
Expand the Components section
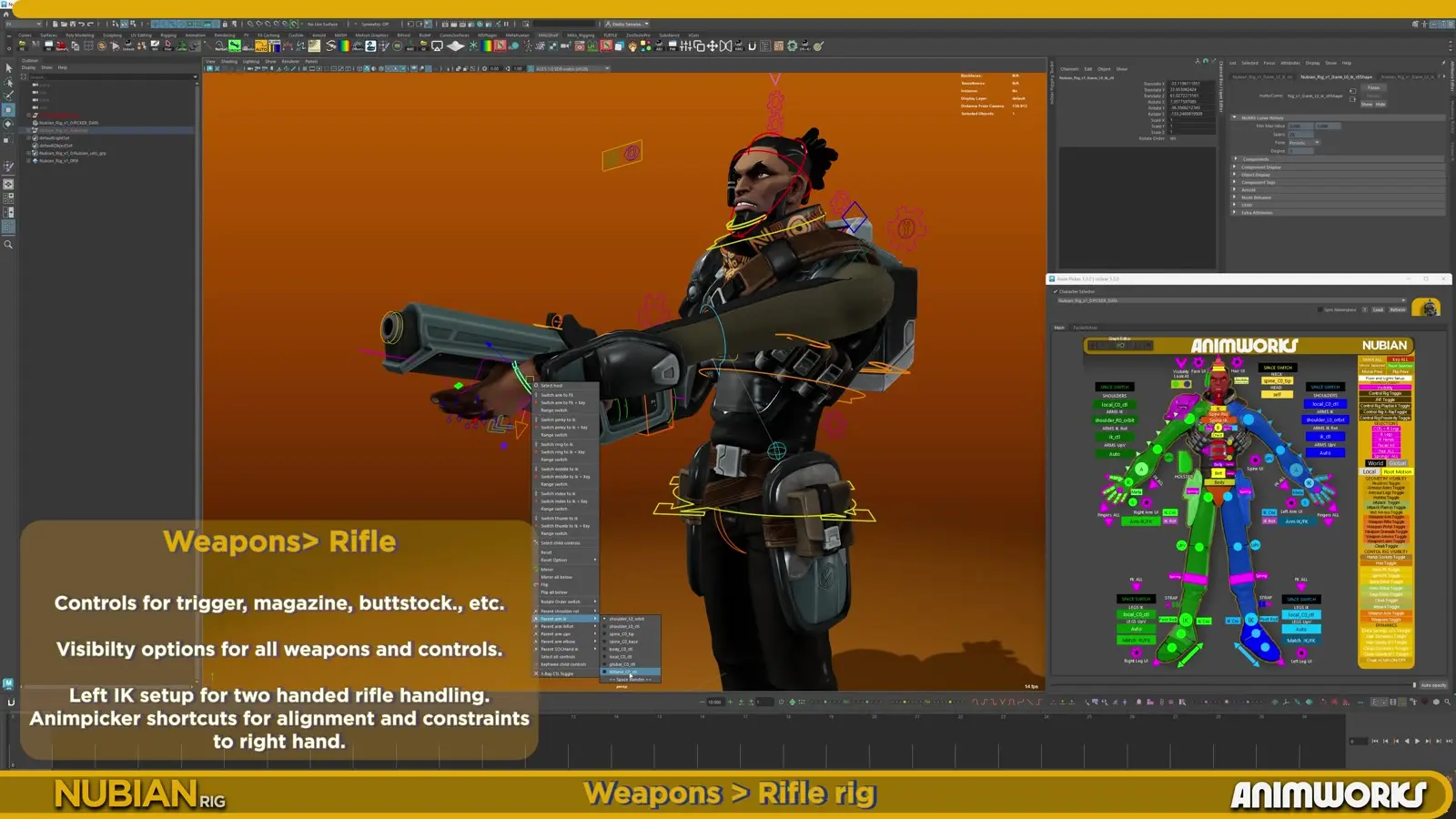coord(1235,159)
